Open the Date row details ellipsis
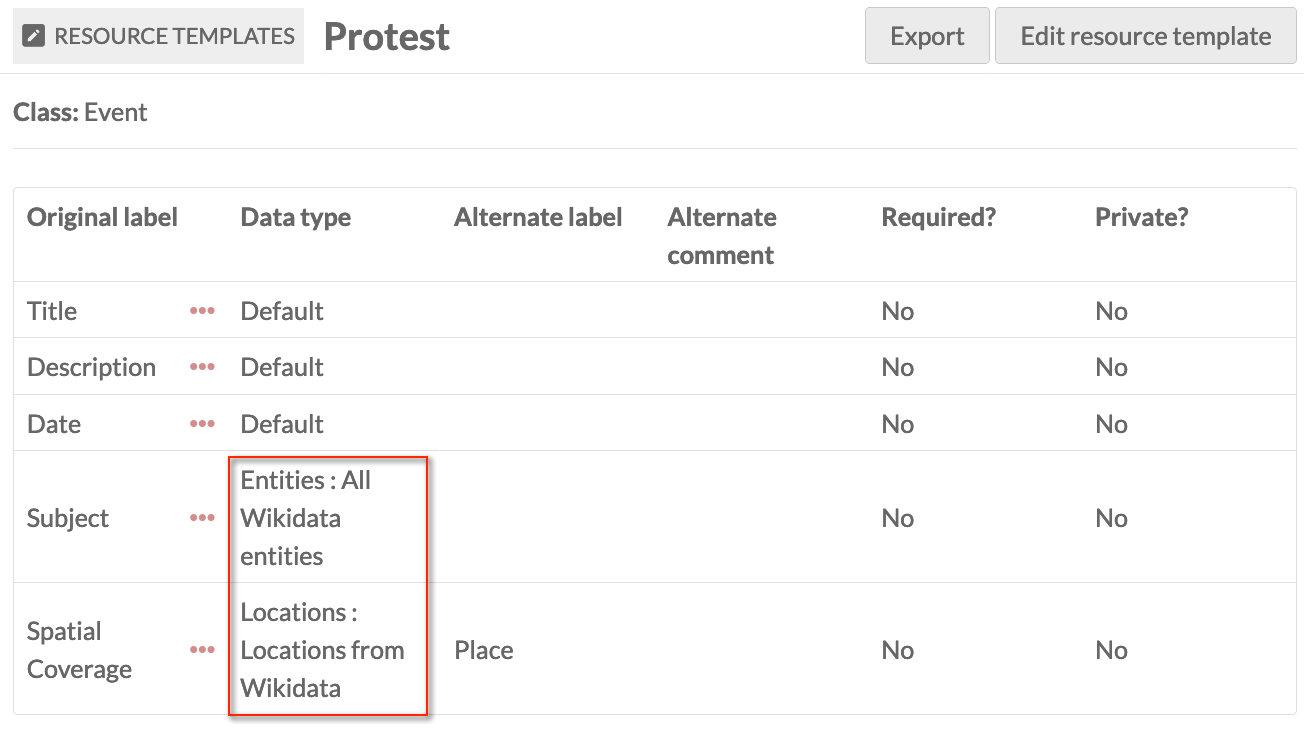Image resolution: width=1304 pixels, height=750 pixels. [x=202, y=424]
